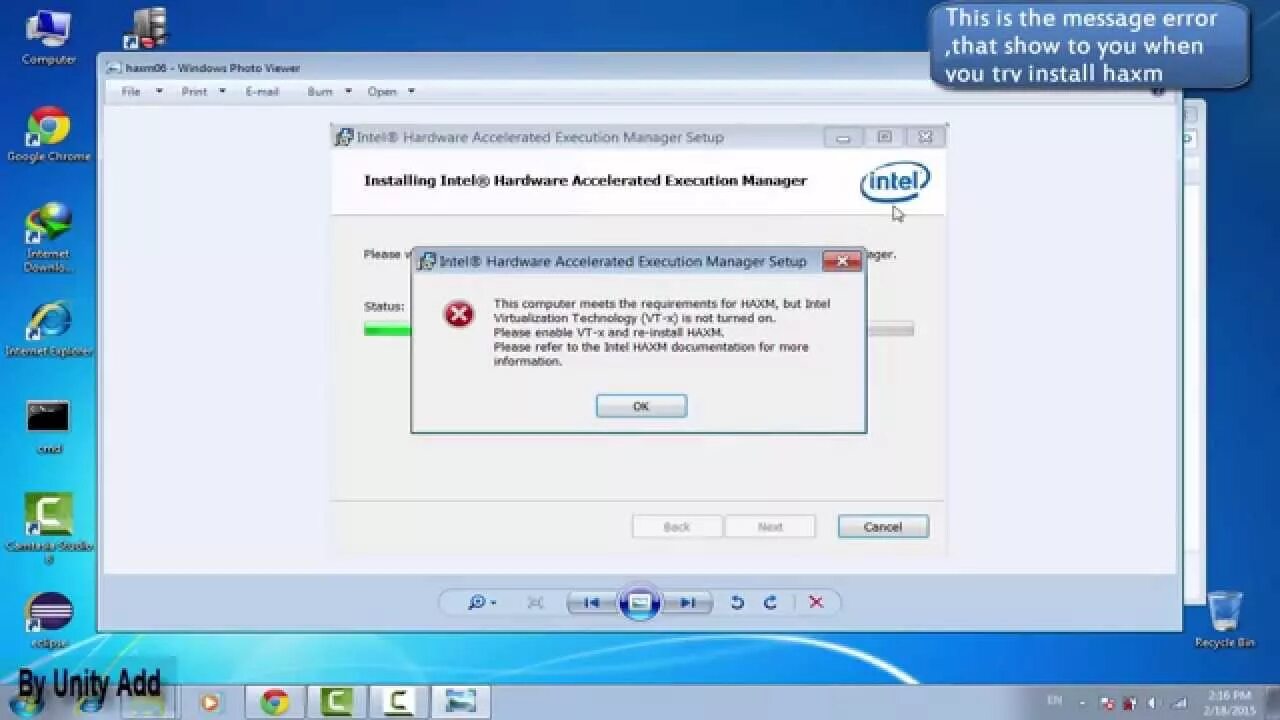Click OK in the HAXM error dialog
The height and width of the screenshot is (720, 1280).
tap(641, 406)
